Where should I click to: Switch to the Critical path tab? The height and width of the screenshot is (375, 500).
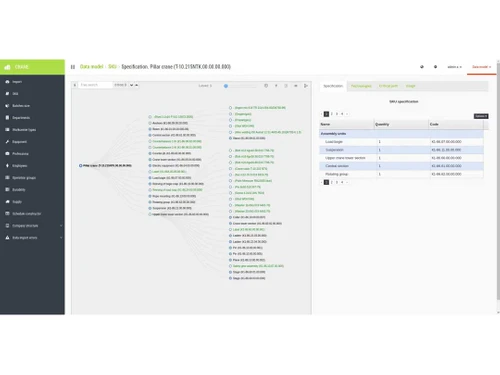pyautogui.click(x=388, y=86)
